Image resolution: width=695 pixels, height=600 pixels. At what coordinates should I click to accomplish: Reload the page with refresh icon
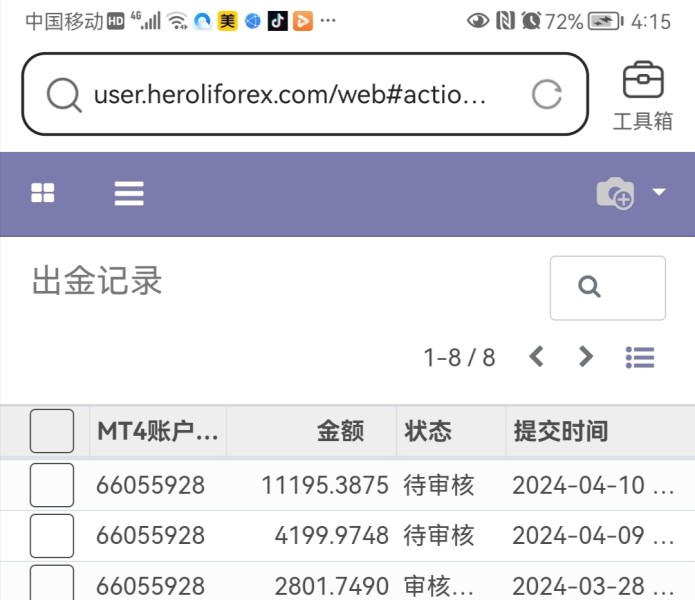[x=547, y=94]
